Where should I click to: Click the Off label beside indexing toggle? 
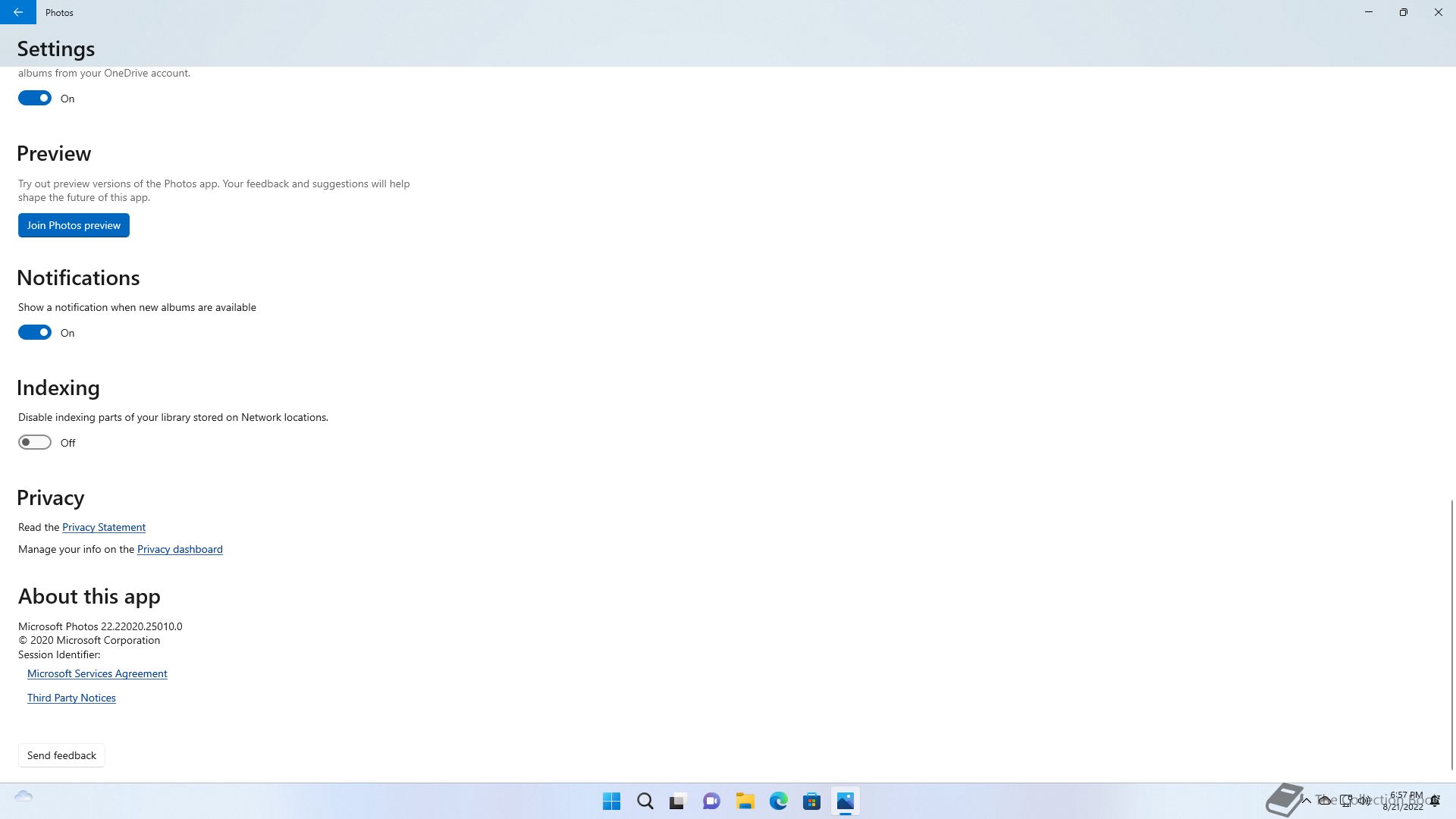click(x=68, y=443)
